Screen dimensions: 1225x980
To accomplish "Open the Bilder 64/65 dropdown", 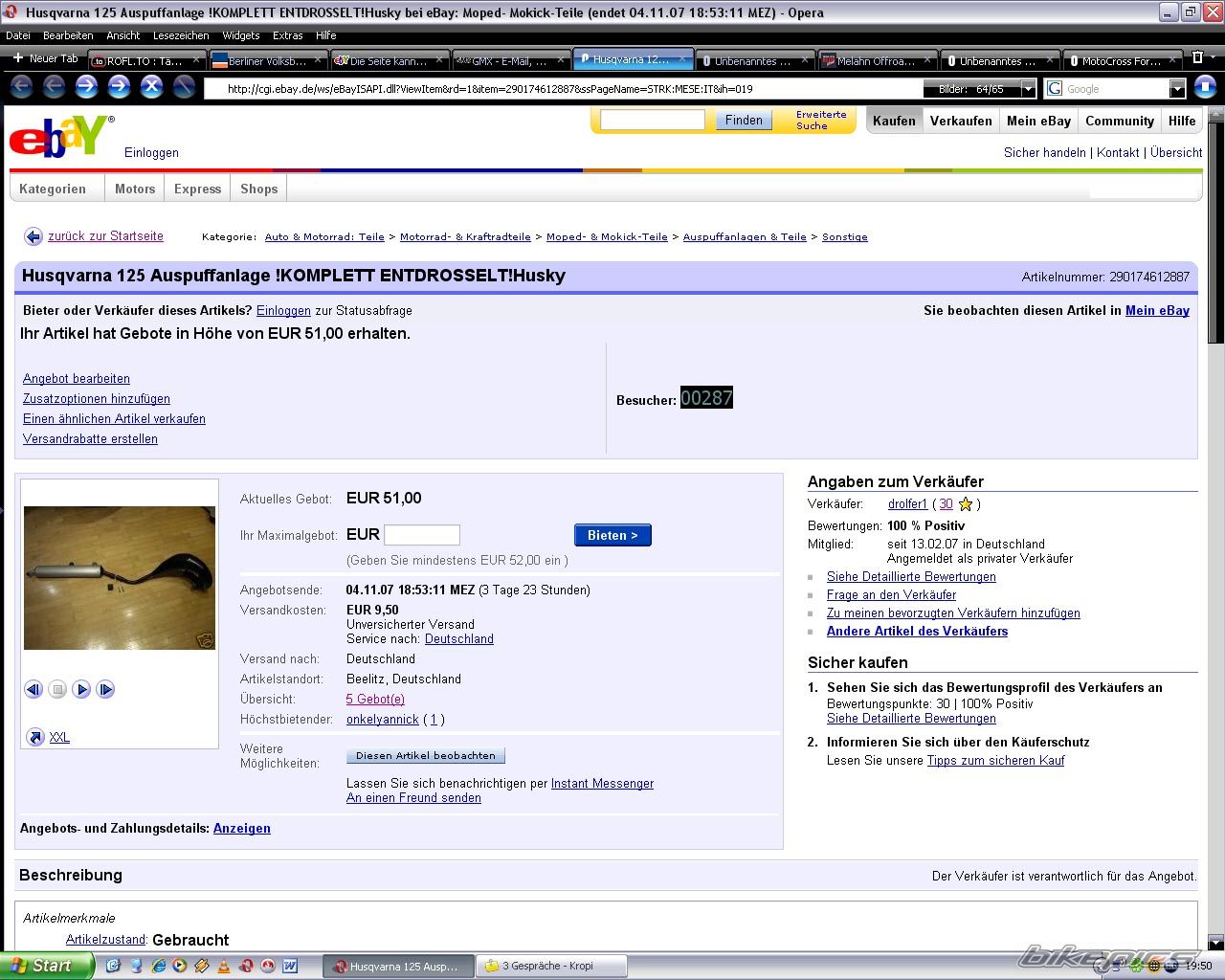I will tap(1029, 89).
